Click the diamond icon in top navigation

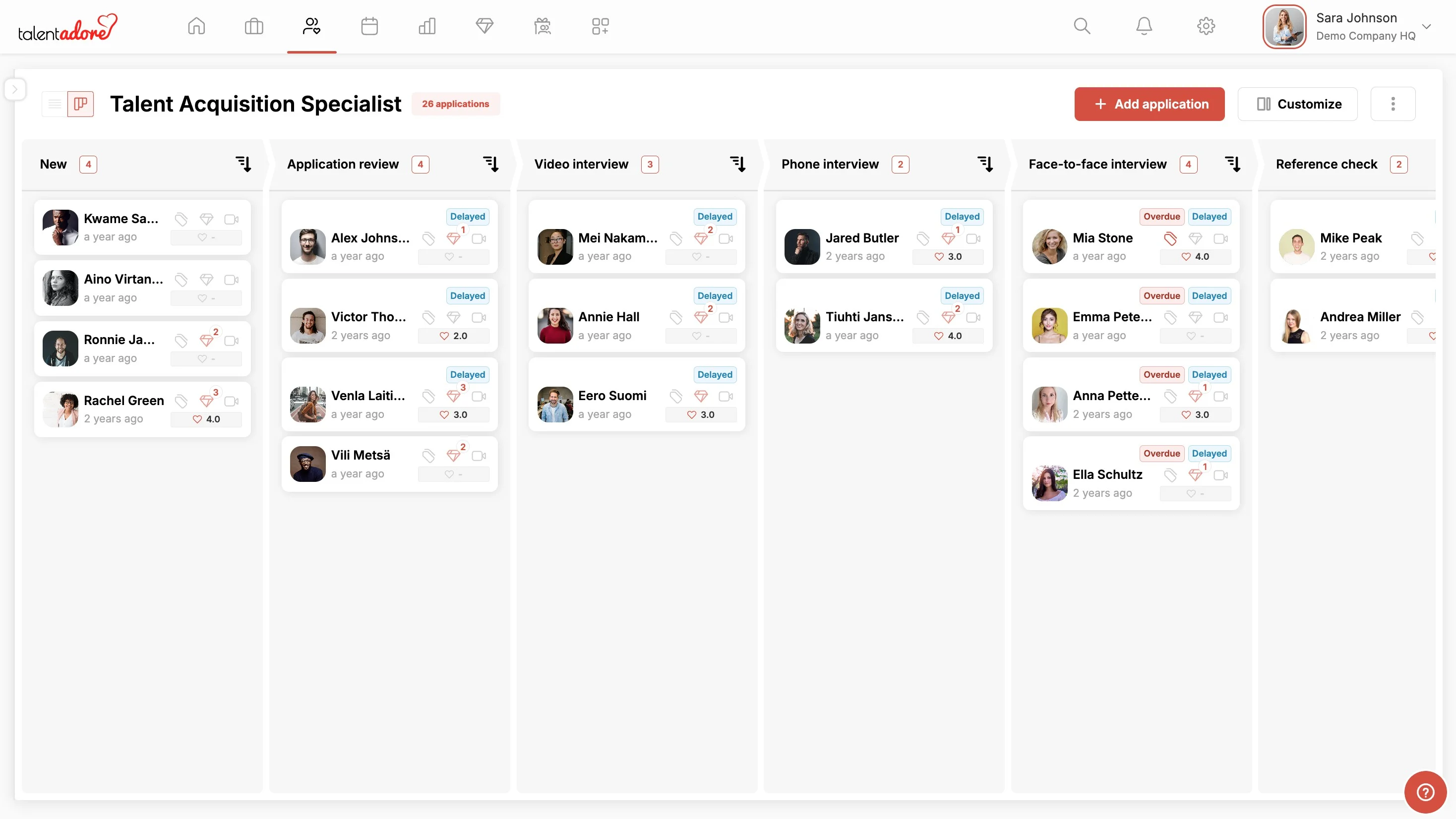(485, 26)
